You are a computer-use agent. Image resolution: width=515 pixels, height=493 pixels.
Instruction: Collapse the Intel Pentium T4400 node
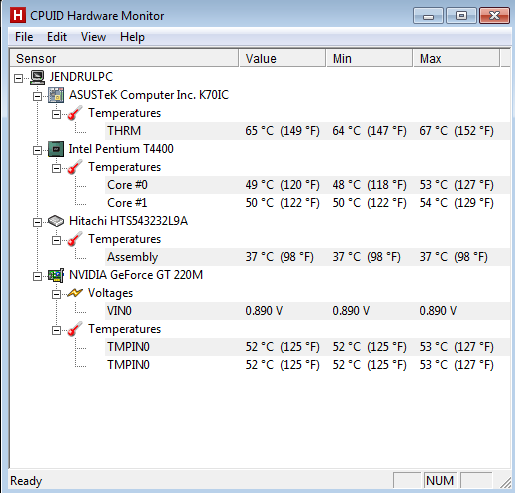point(37,150)
